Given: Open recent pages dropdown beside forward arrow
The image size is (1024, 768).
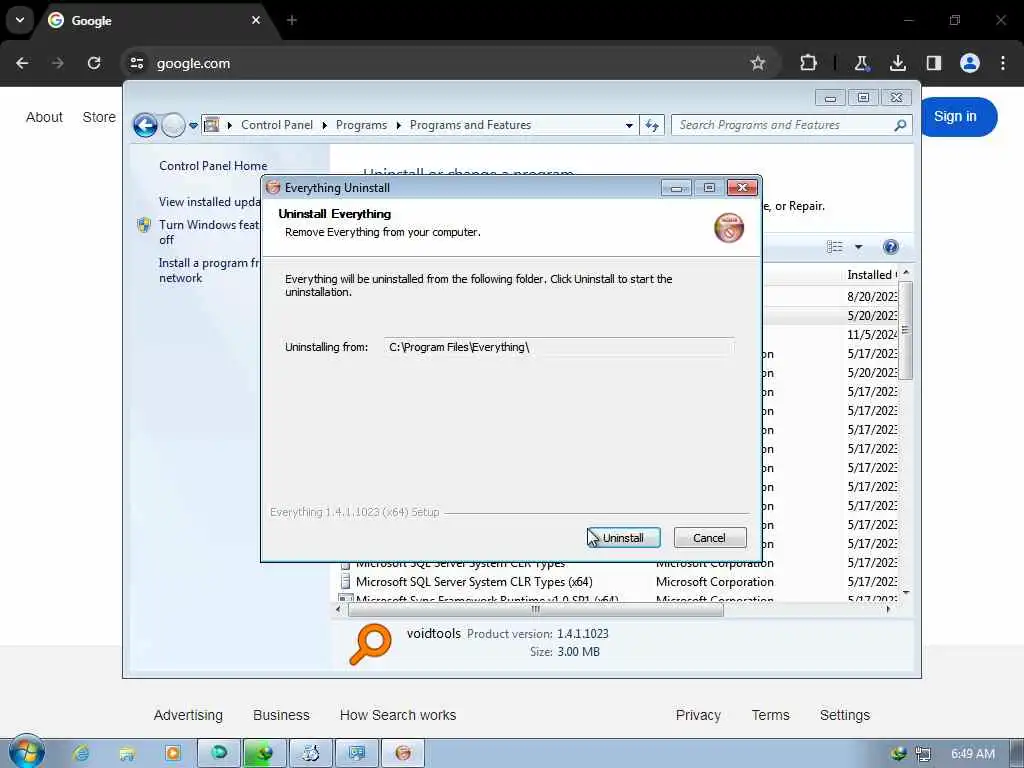Looking at the screenshot, I should (x=193, y=125).
